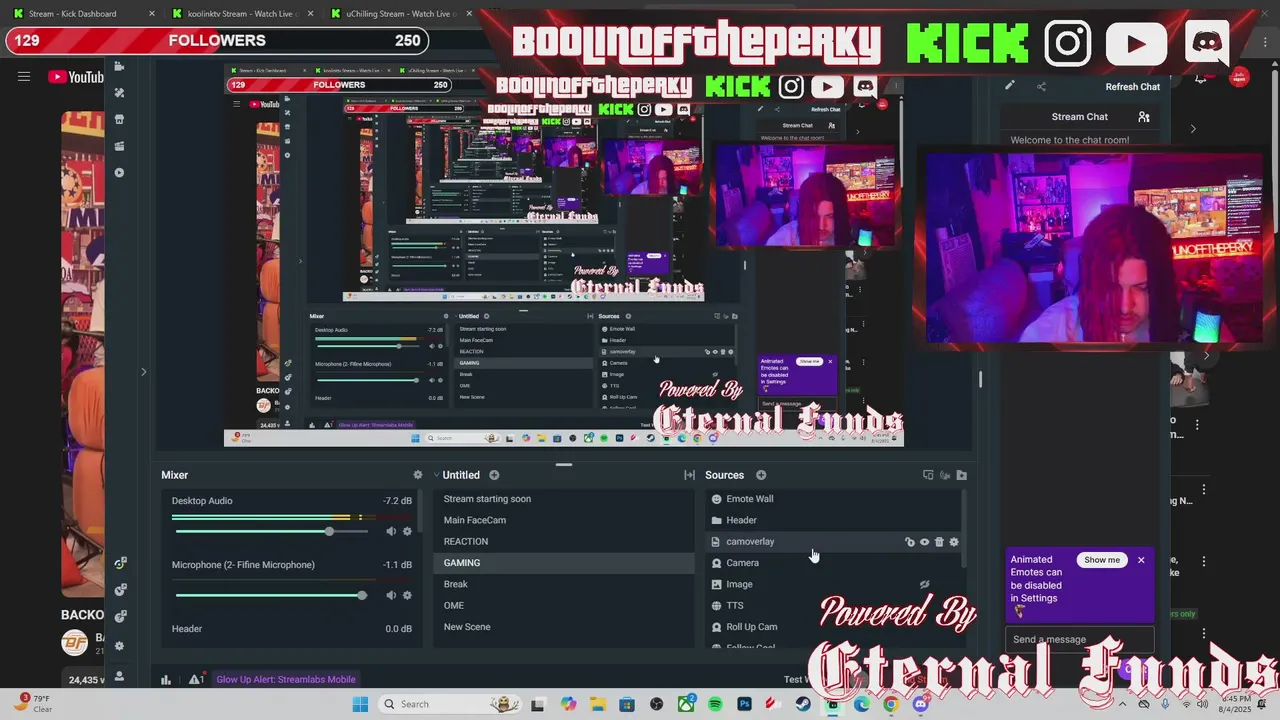Click Refresh Chat button
The image size is (1280, 720).
pyautogui.click(x=1132, y=87)
